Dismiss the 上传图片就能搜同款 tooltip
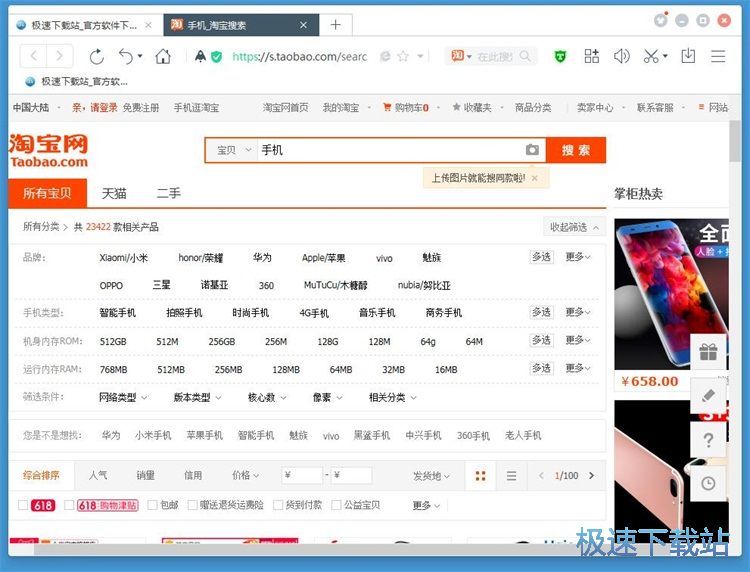750x572 pixels. [x=535, y=178]
